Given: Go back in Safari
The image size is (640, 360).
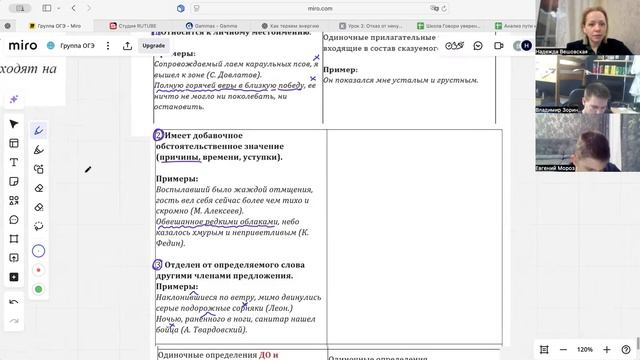Looking at the screenshot, I should pyautogui.click(x=74, y=8).
